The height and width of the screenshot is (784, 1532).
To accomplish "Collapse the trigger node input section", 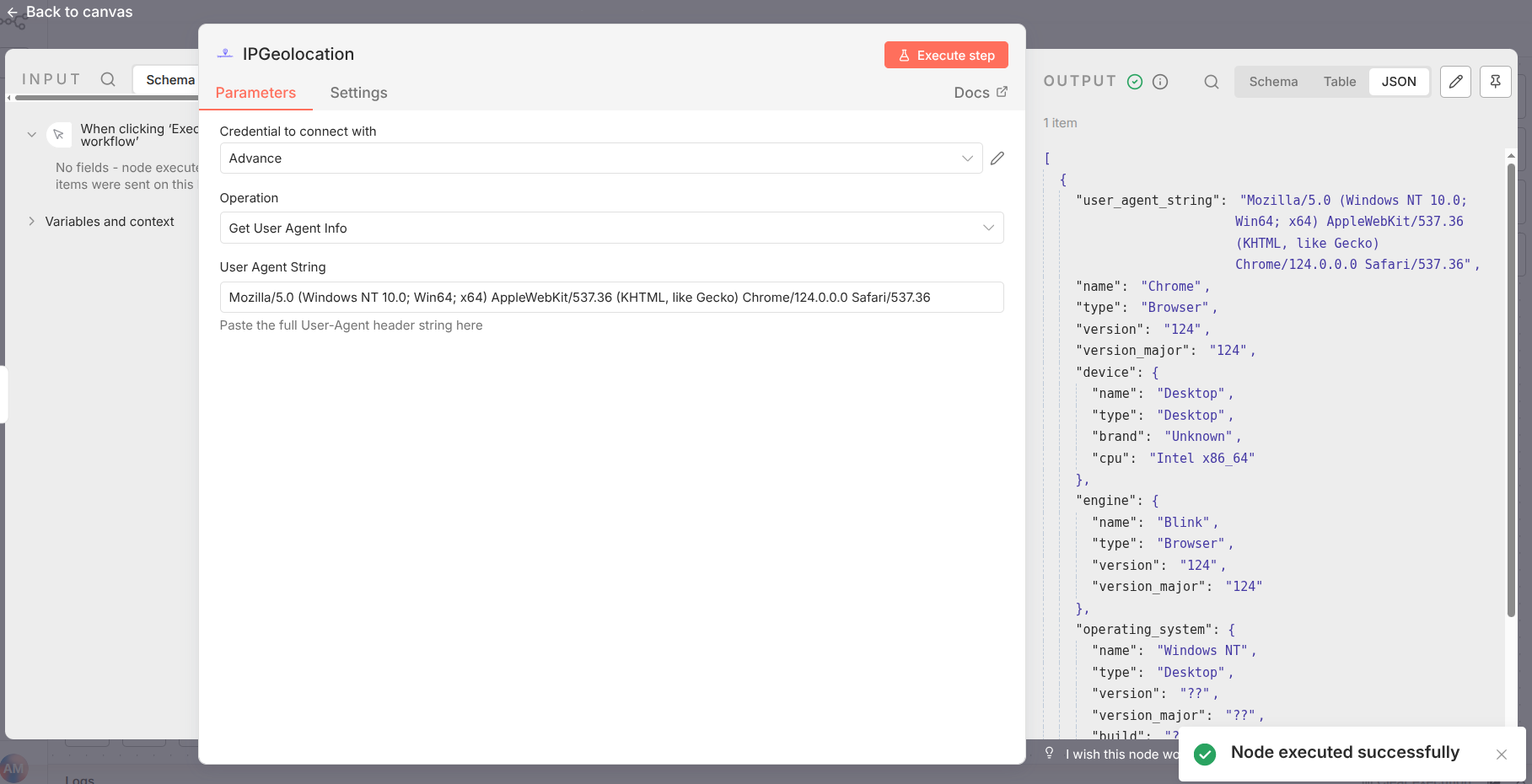I will pos(32,135).
